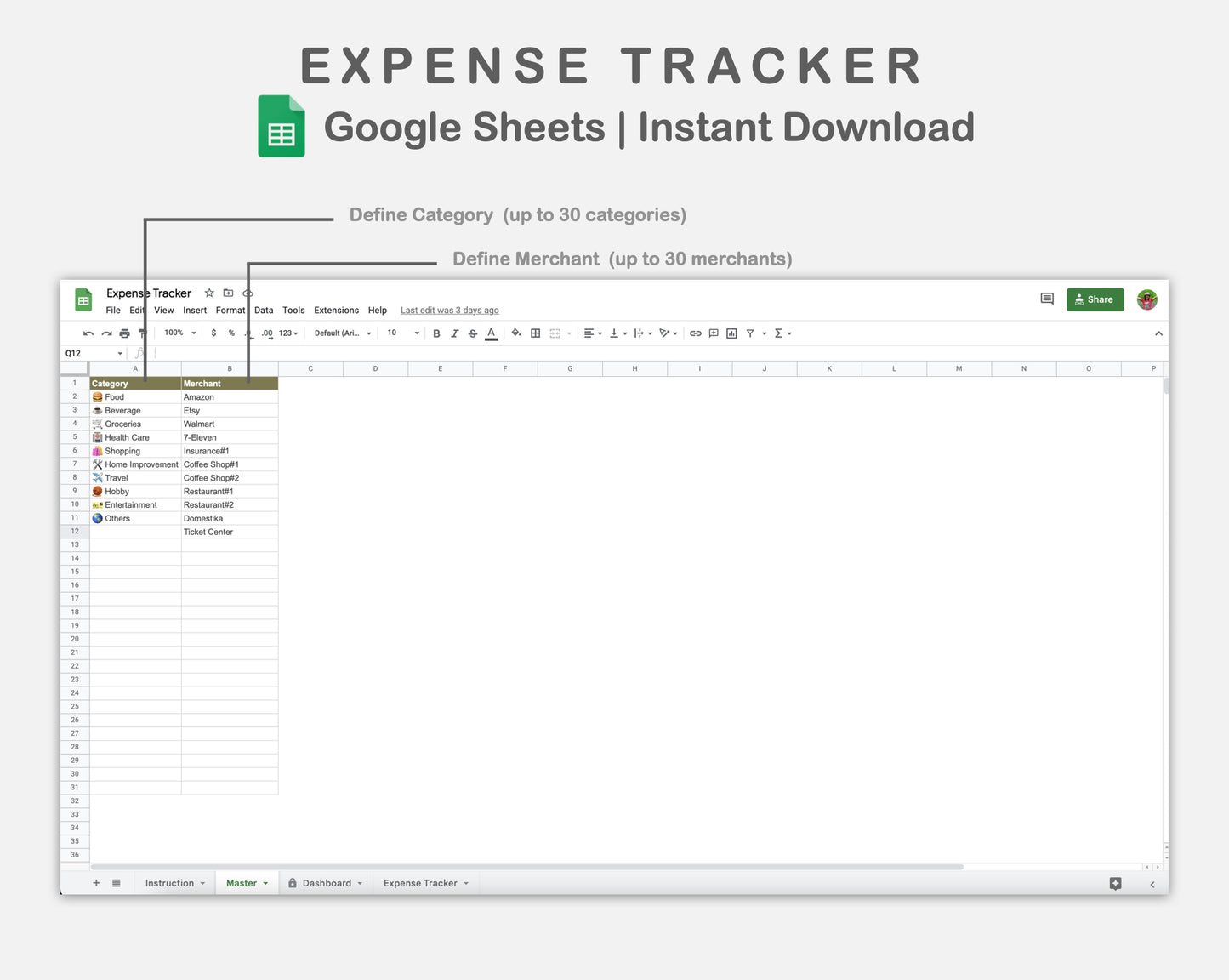The height and width of the screenshot is (980, 1229).
Task: Apply strikethrough formatting
Action: (473, 333)
